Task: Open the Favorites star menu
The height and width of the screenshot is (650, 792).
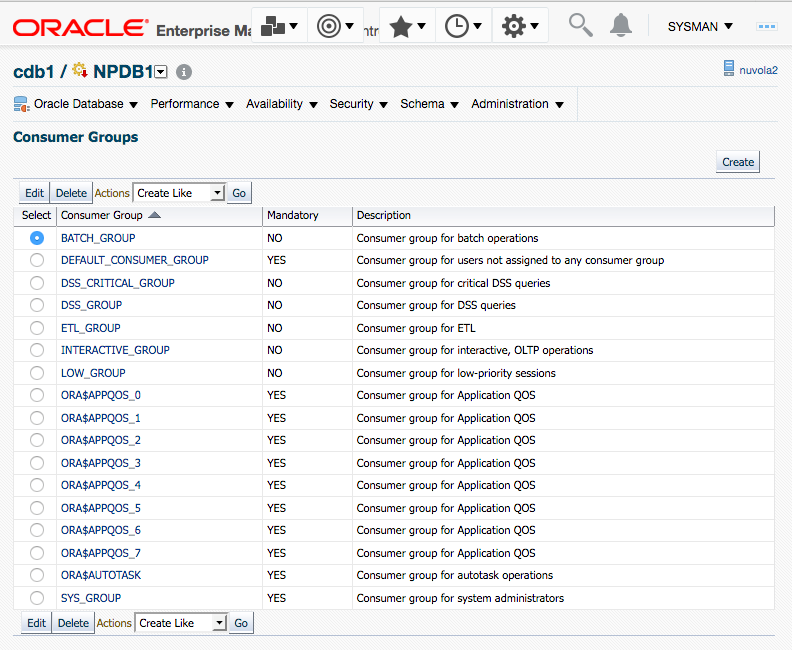Action: (x=407, y=26)
